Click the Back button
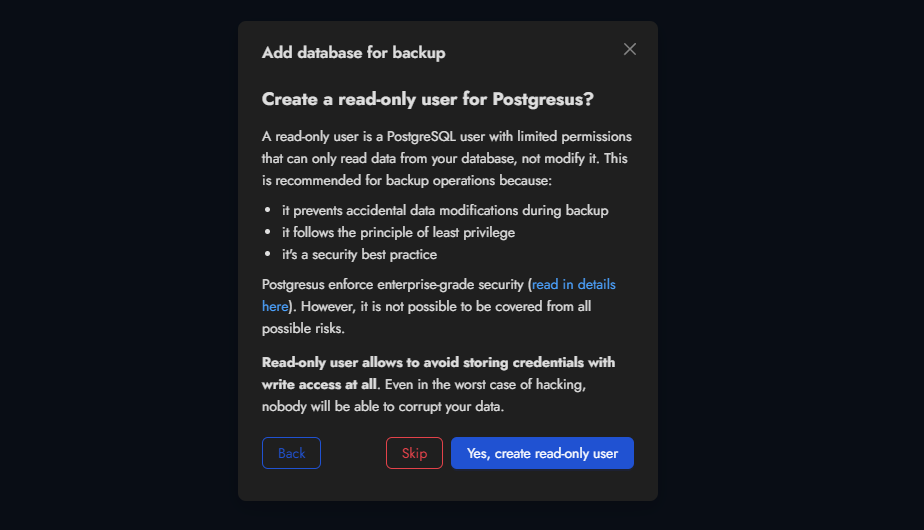The height and width of the screenshot is (530, 924). click(x=291, y=453)
